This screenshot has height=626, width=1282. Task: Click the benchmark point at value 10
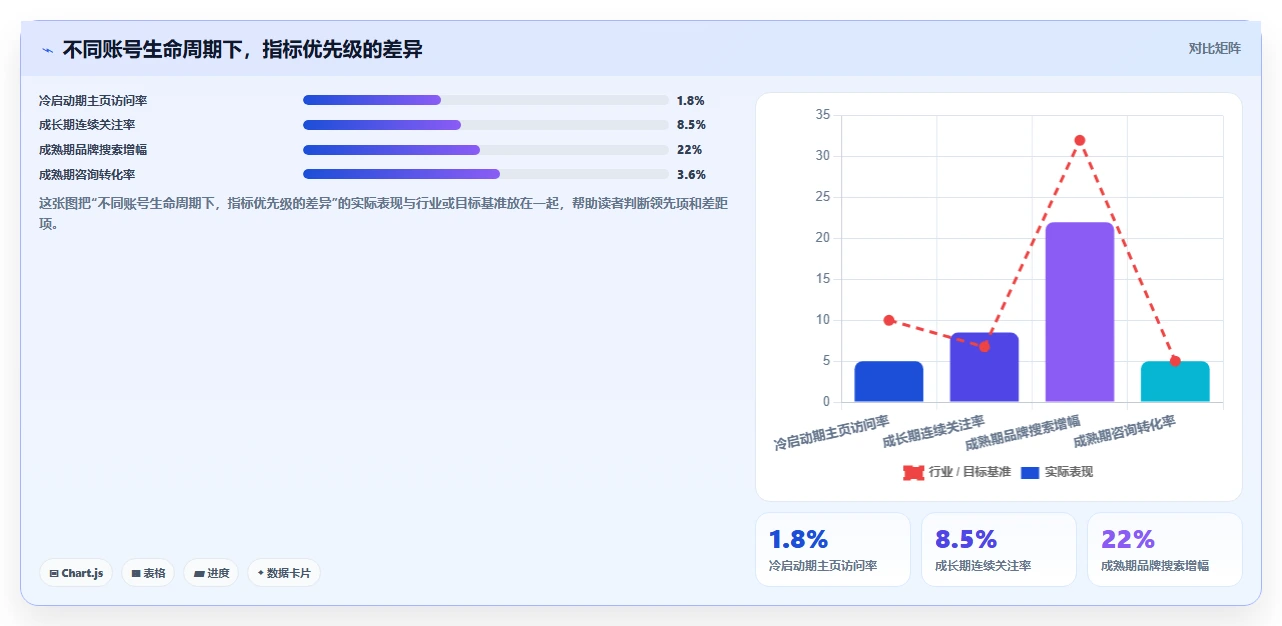click(889, 320)
